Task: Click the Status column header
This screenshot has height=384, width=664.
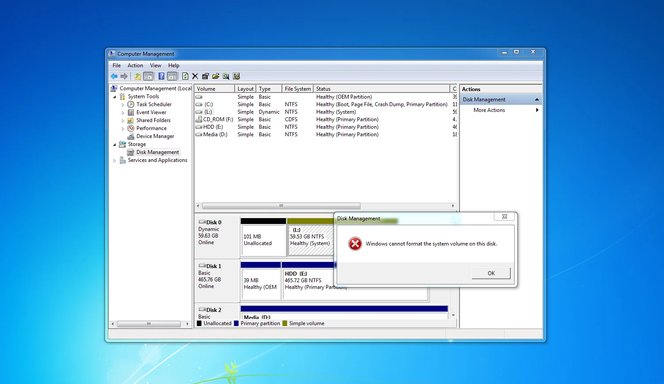Action: [381, 89]
